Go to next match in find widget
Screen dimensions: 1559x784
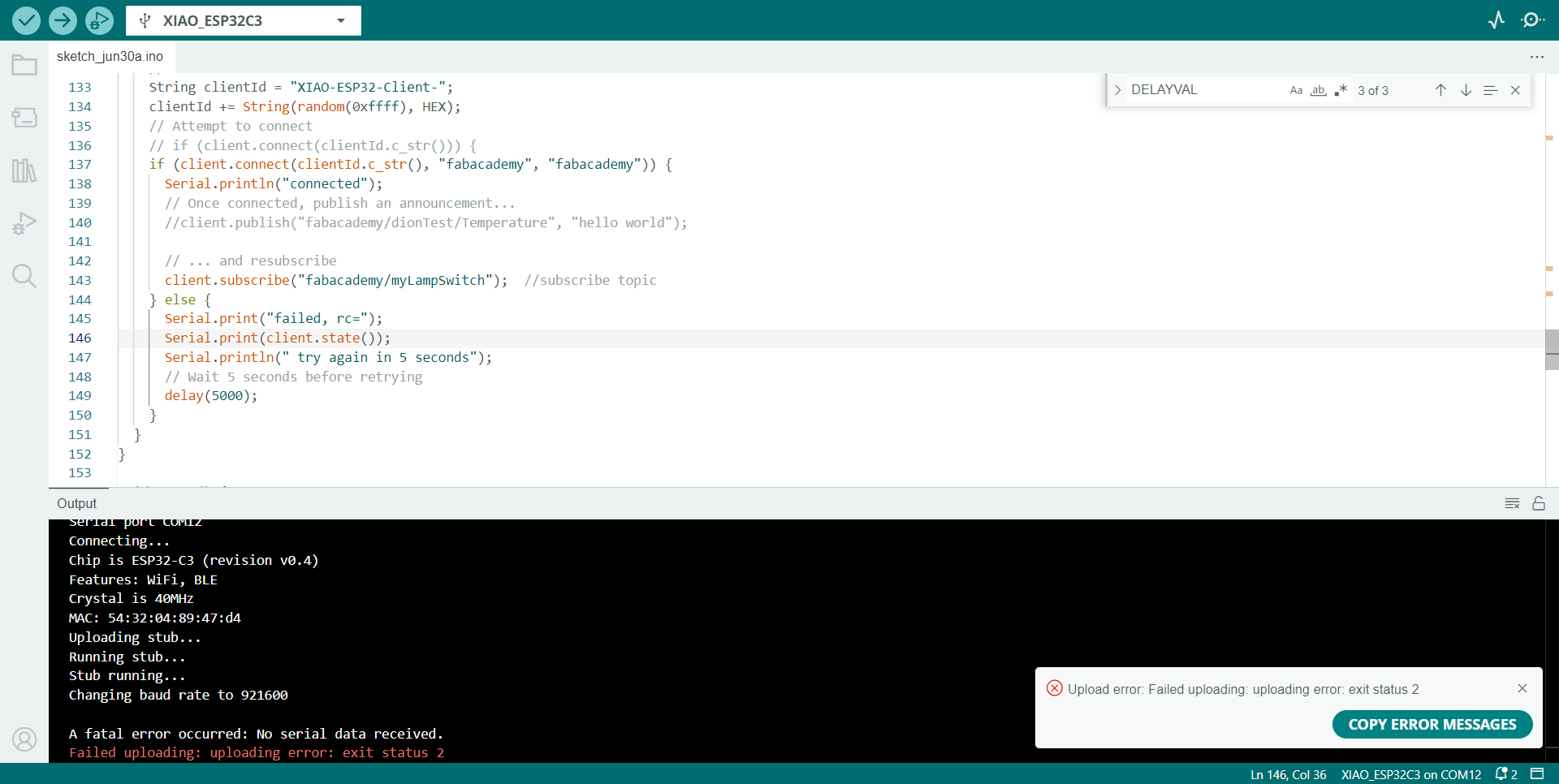(x=1466, y=90)
